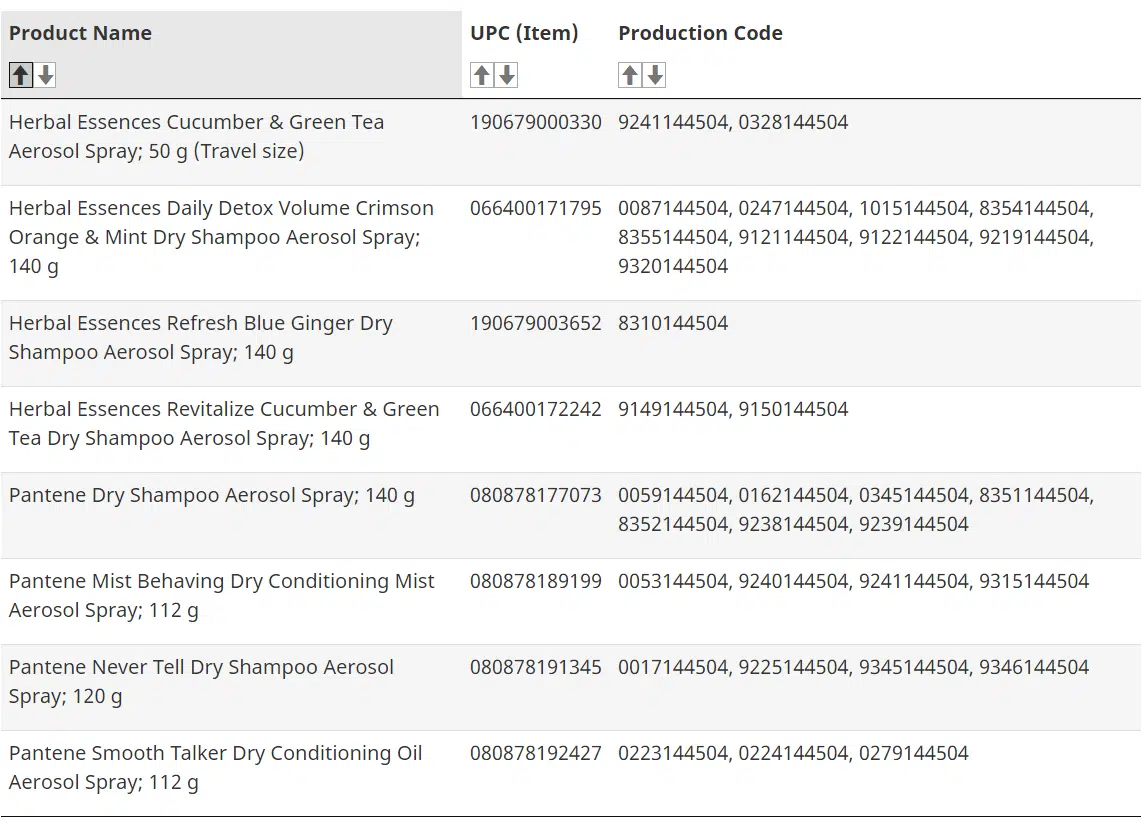This screenshot has width=1142, height=825.
Task: Click UPC 080878177073 cell
Action: (x=536, y=495)
